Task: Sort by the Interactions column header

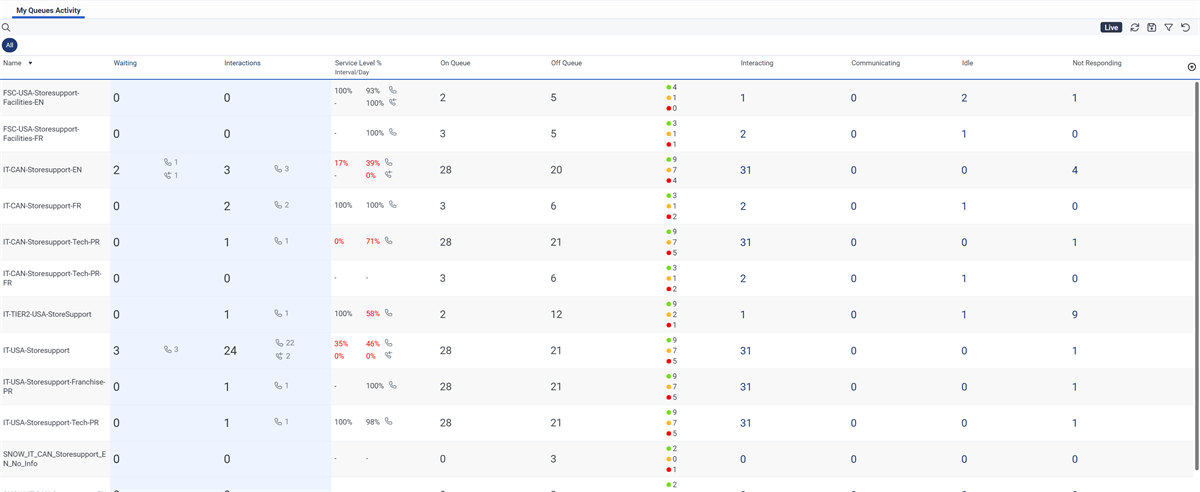Action: pos(242,63)
